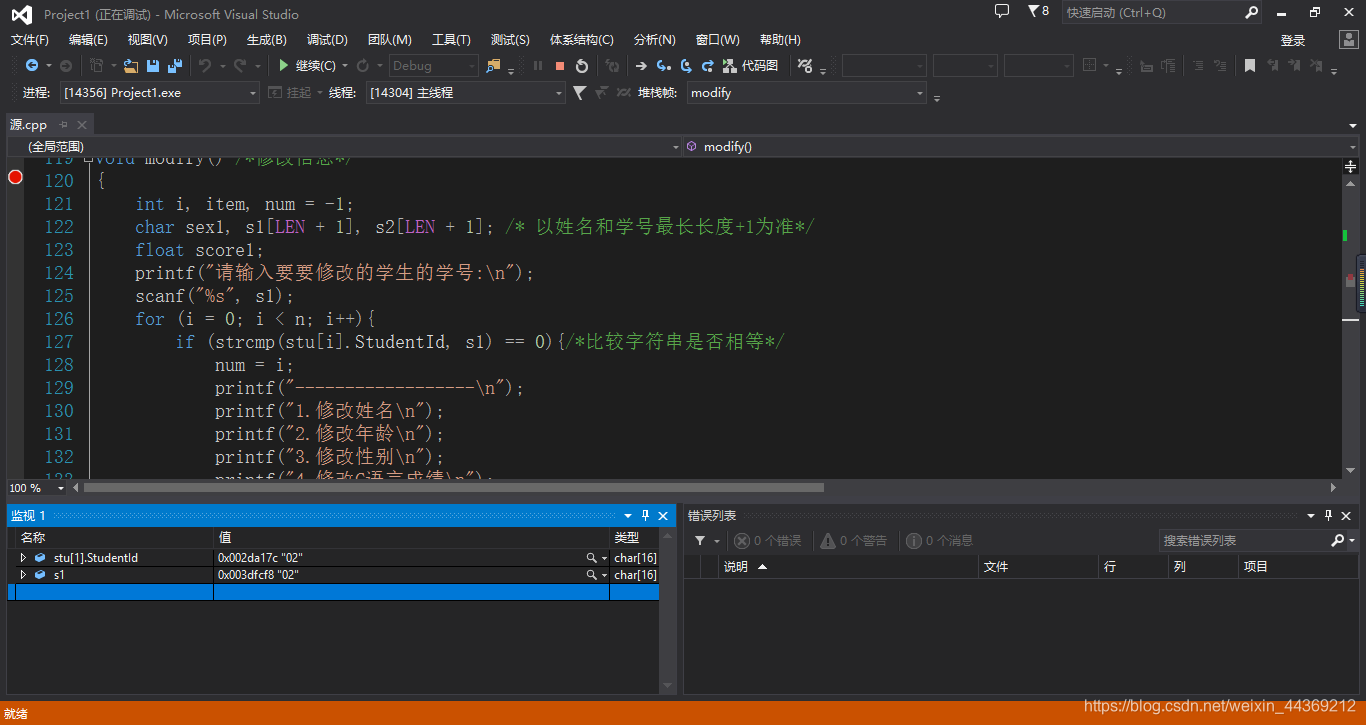
Task: Open the Thread dropdown 主线程
Action: 466,92
